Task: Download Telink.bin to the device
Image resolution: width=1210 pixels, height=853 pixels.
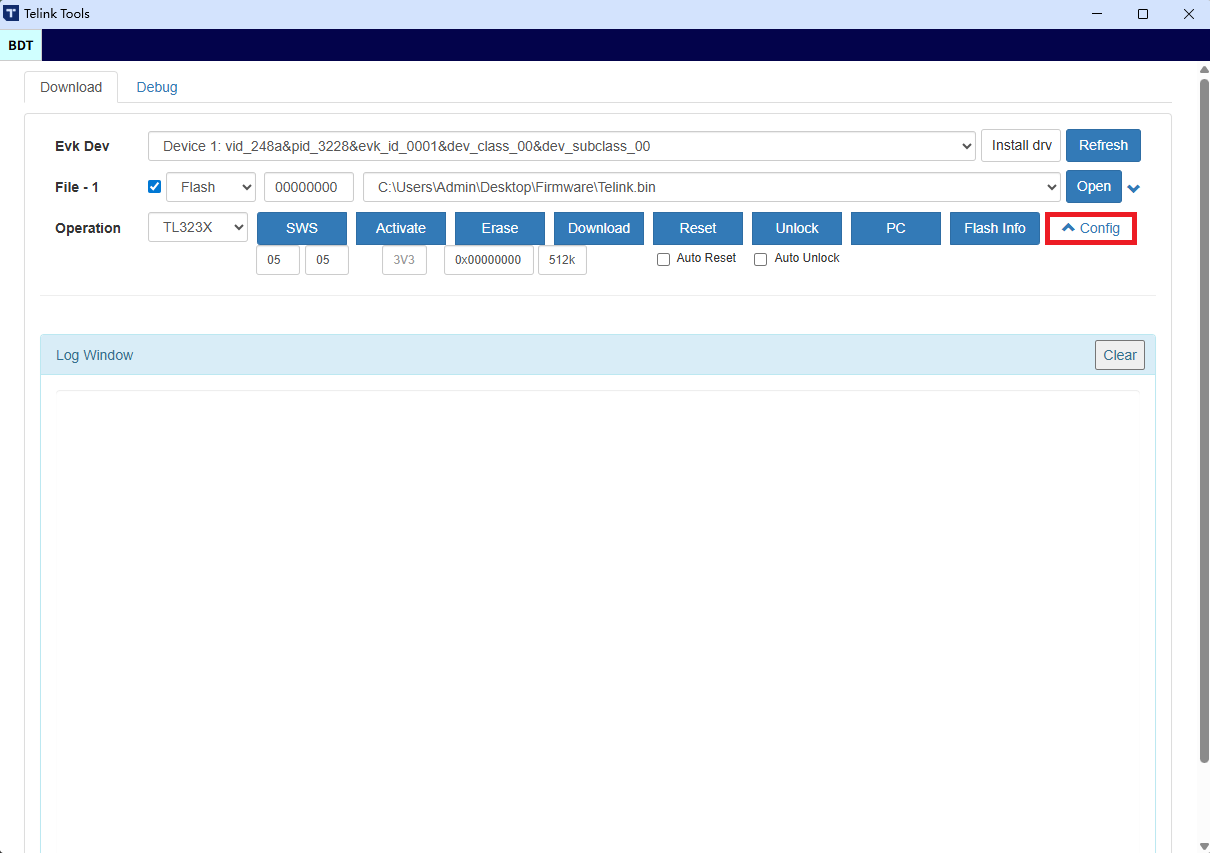Action: click(598, 228)
